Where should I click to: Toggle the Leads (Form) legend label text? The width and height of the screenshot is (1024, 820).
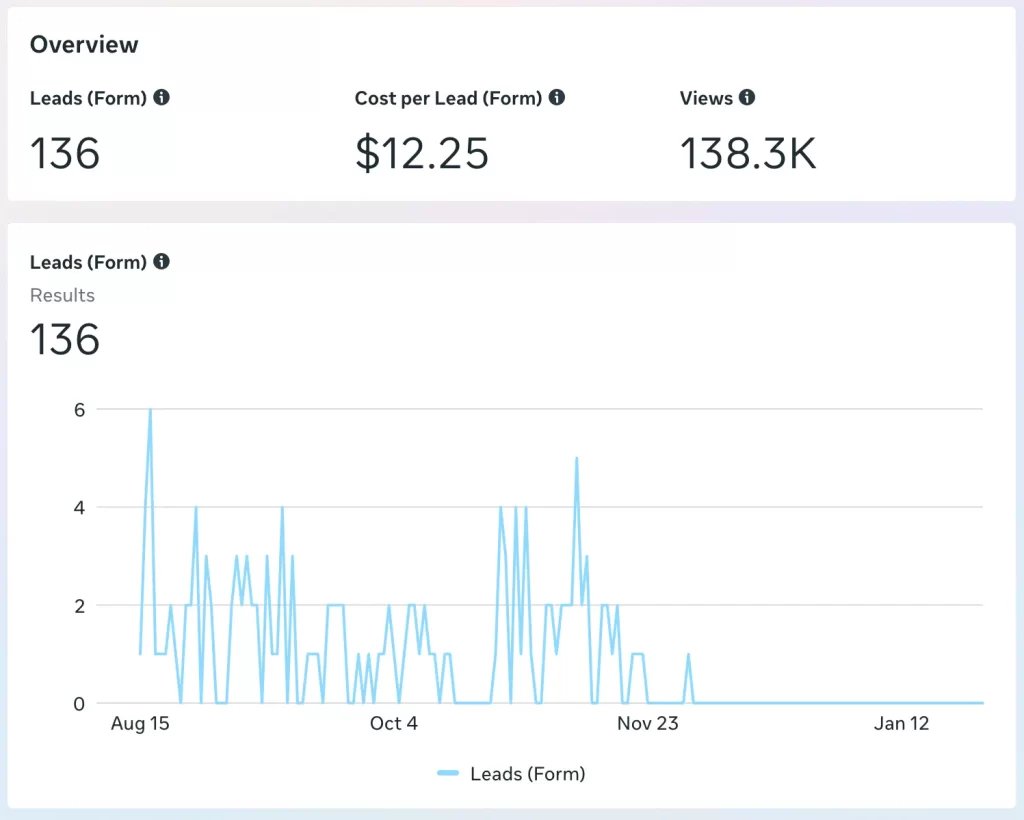click(x=527, y=773)
